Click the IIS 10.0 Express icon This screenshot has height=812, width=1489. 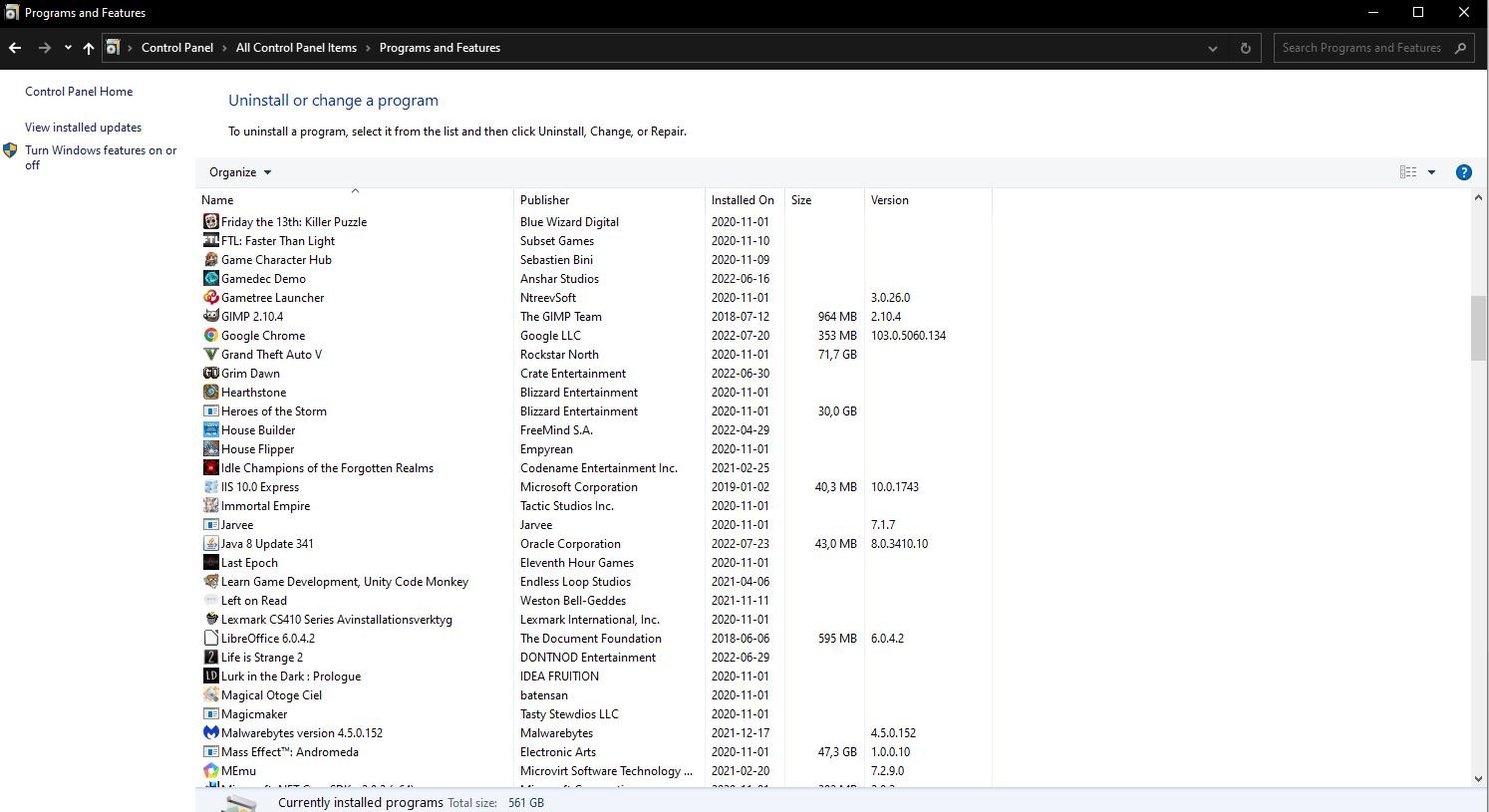click(x=210, y=486)
